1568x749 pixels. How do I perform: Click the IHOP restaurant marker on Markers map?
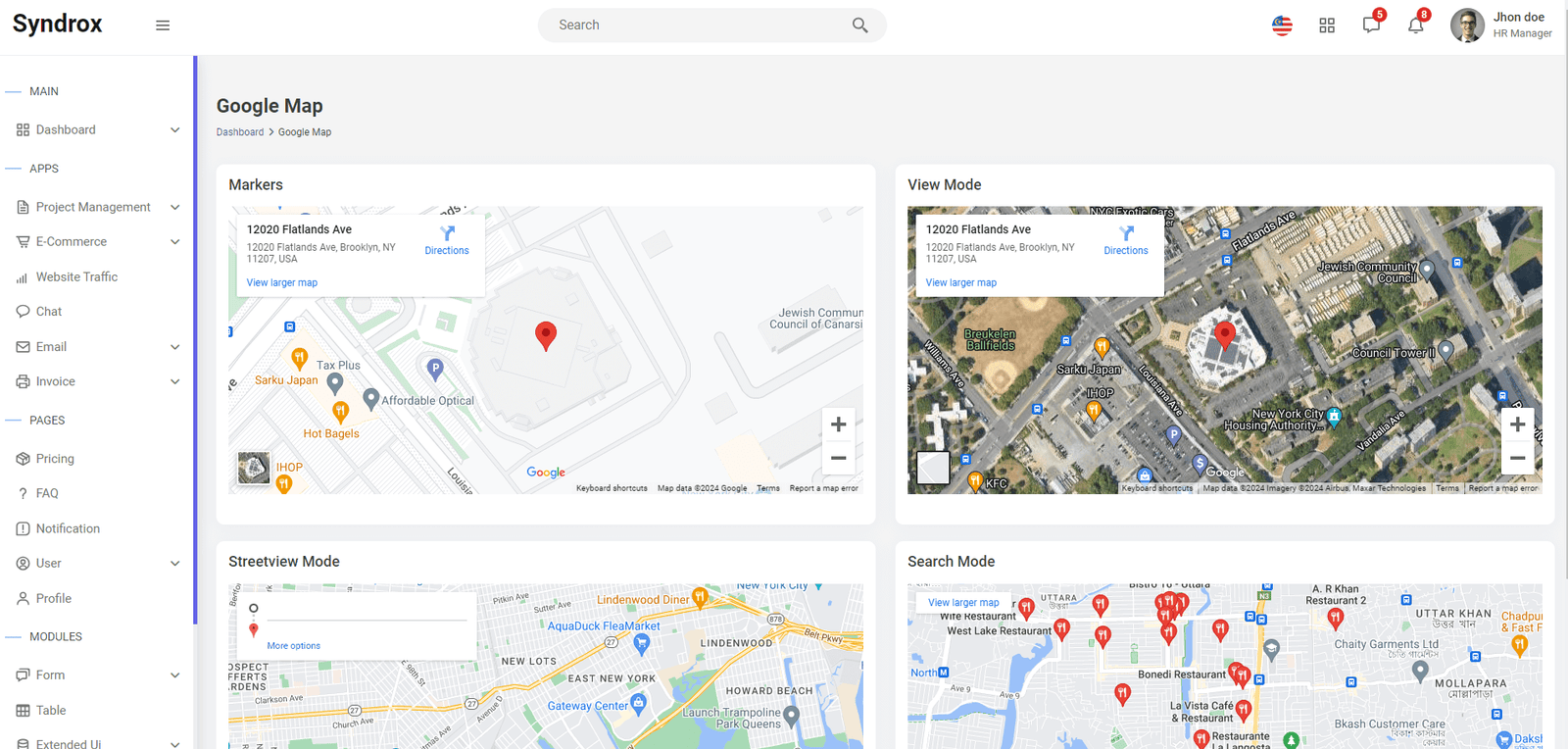[x=284, y=483]
